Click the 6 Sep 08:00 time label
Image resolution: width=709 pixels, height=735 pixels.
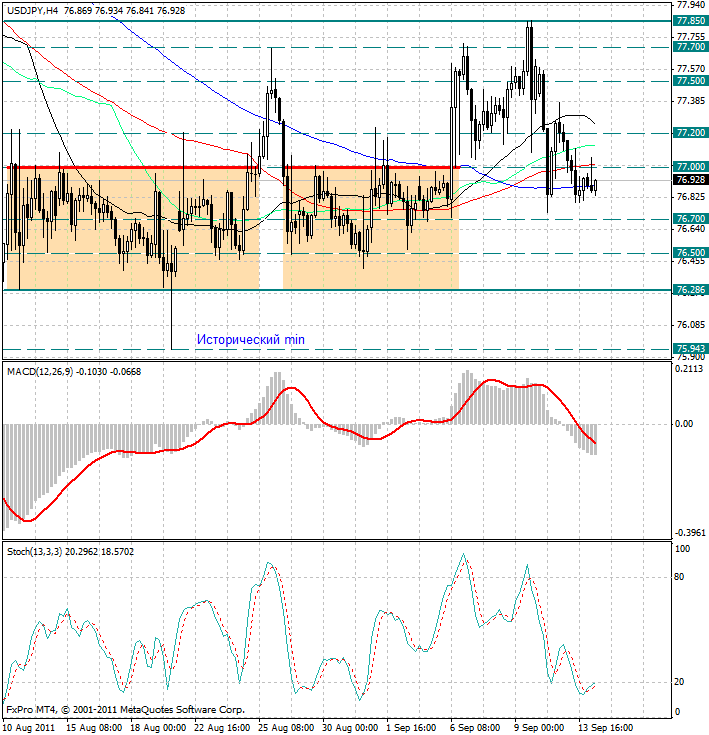(x=475, y=728)
